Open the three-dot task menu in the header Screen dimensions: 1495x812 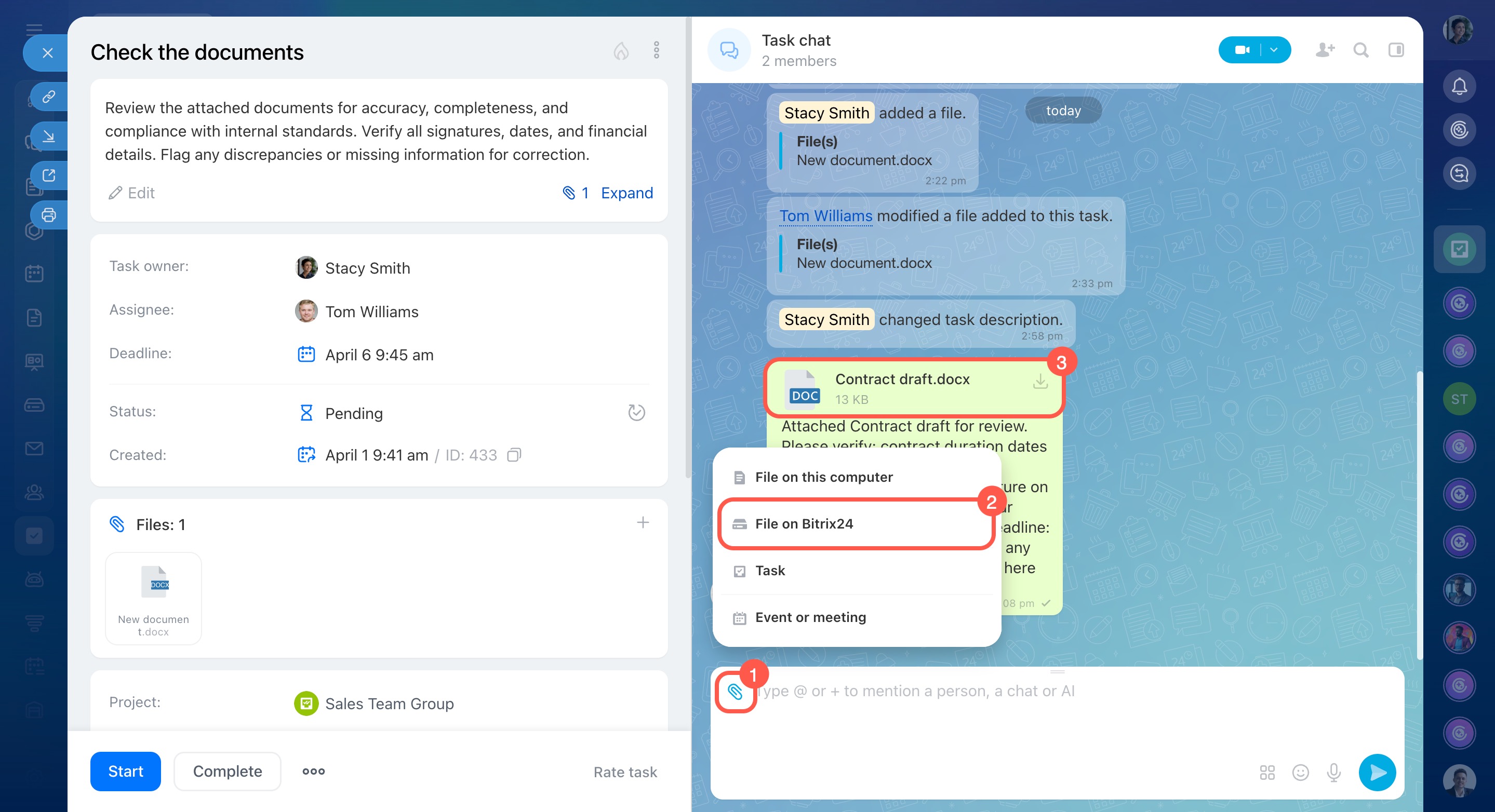(x=657, y=50)
